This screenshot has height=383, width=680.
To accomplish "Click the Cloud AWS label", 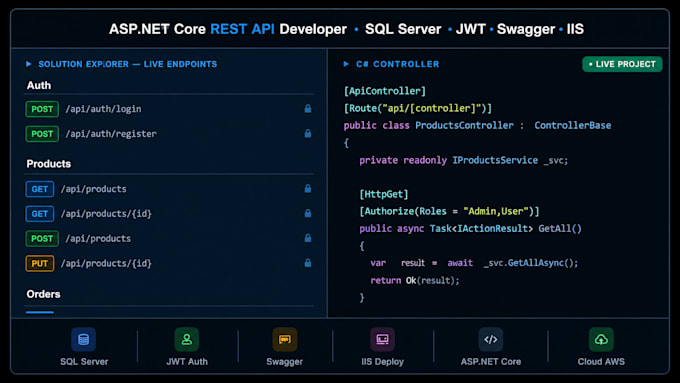I will (x=601, y=361).
